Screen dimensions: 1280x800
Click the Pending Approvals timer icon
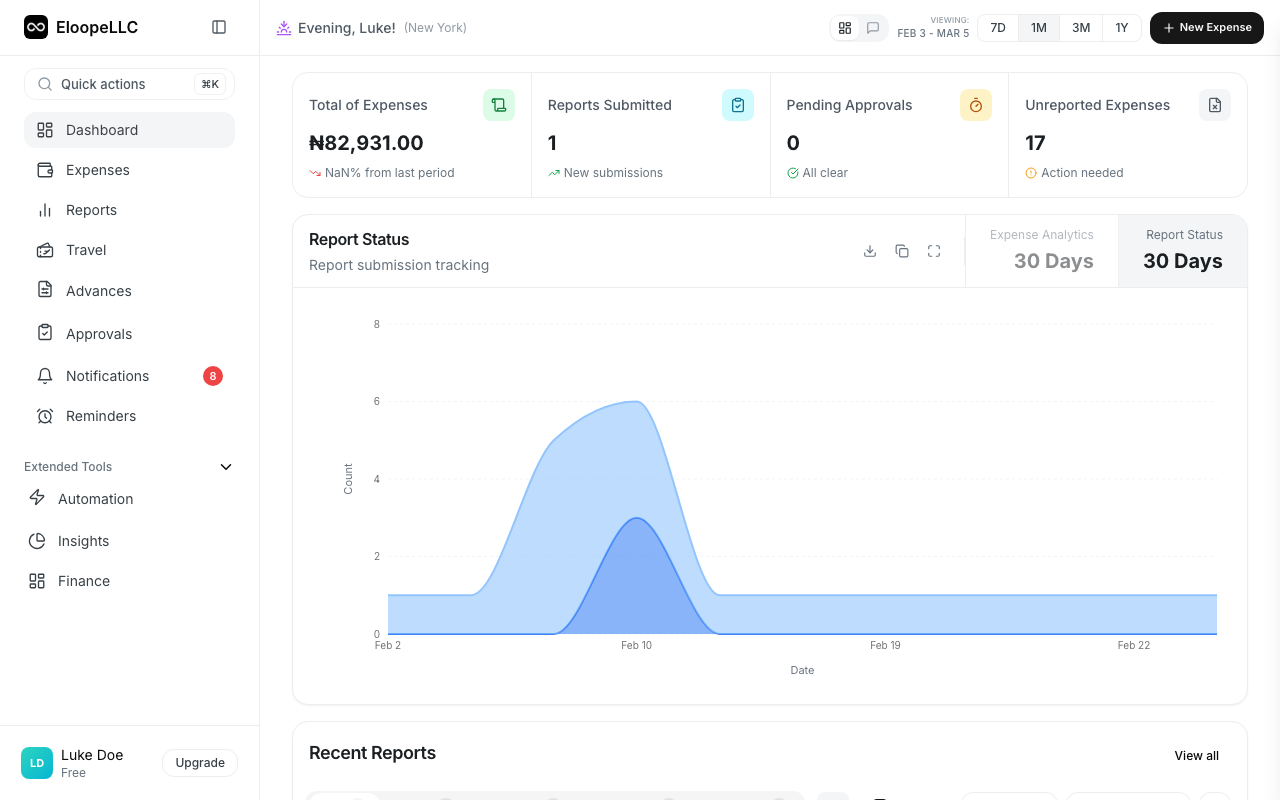coord(976,105)
